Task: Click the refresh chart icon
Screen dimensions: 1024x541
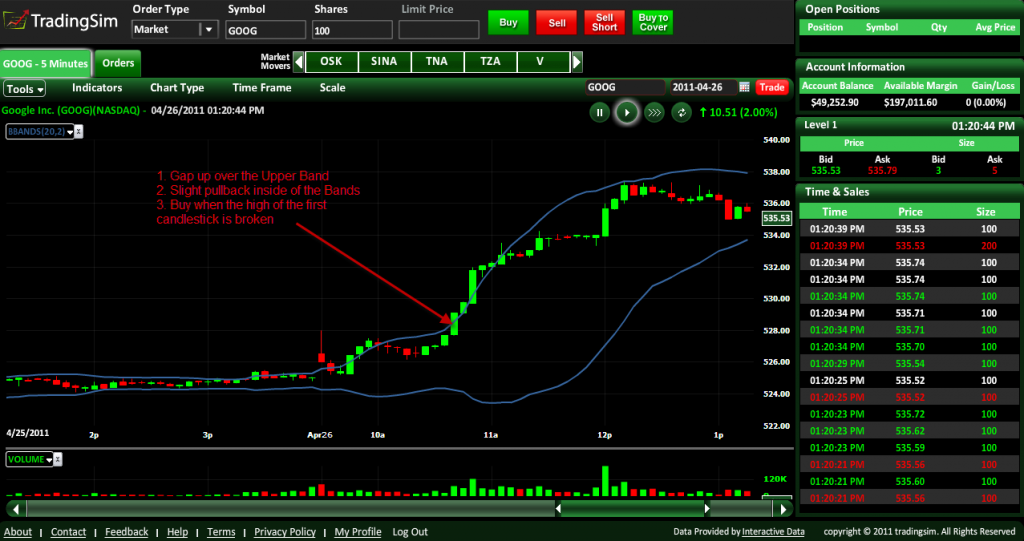Action: tap(681, 112)
